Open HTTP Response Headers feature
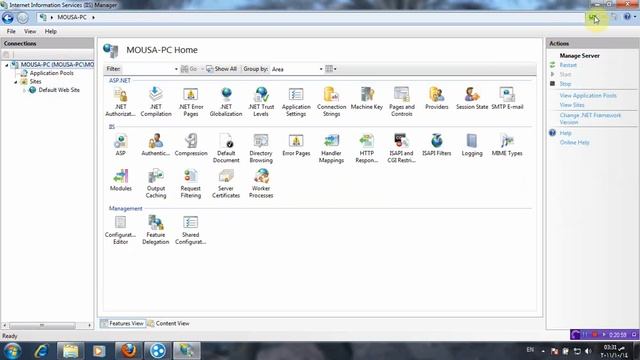The height and width of the screenshot is (360, 640). point(367,149)
